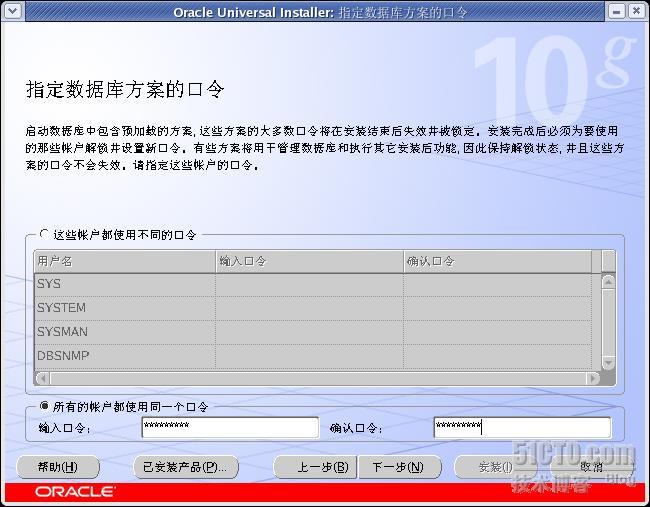Click the 安装(I) install button
The height and width of the screenshot is (507, 650).
pos(495,467)
